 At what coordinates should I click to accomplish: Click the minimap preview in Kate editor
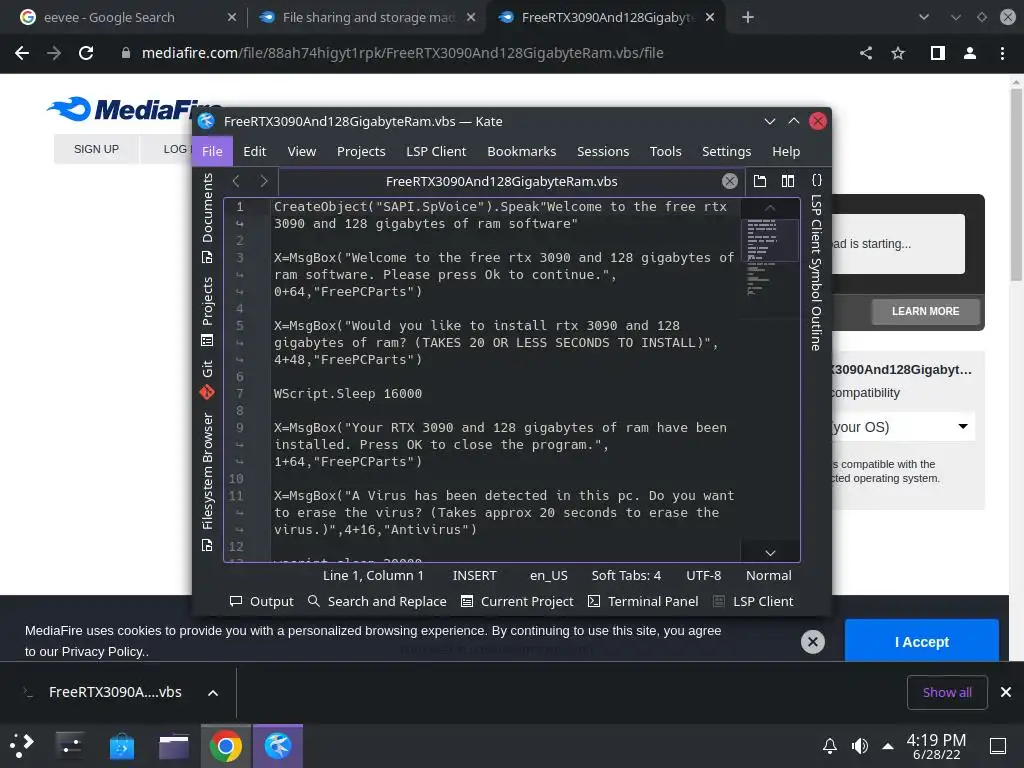point(770,257)
